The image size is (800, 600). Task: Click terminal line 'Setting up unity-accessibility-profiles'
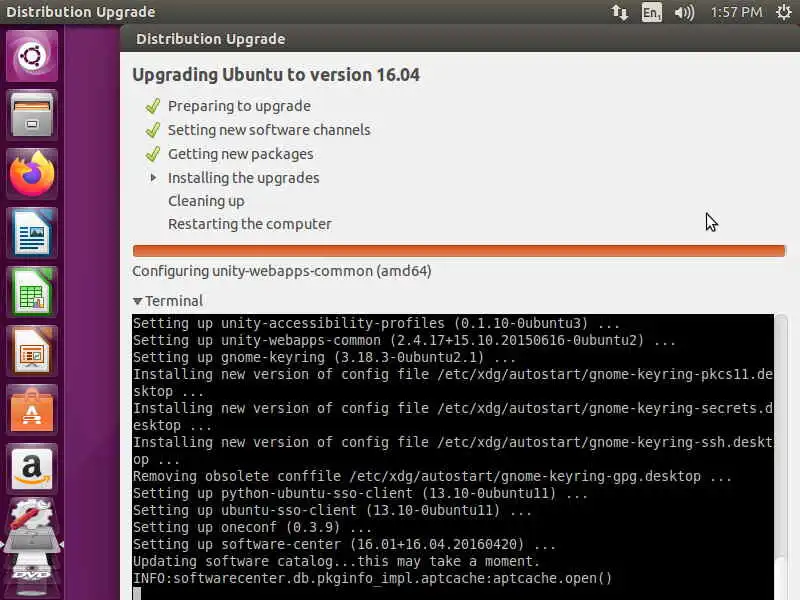point(377,323)
